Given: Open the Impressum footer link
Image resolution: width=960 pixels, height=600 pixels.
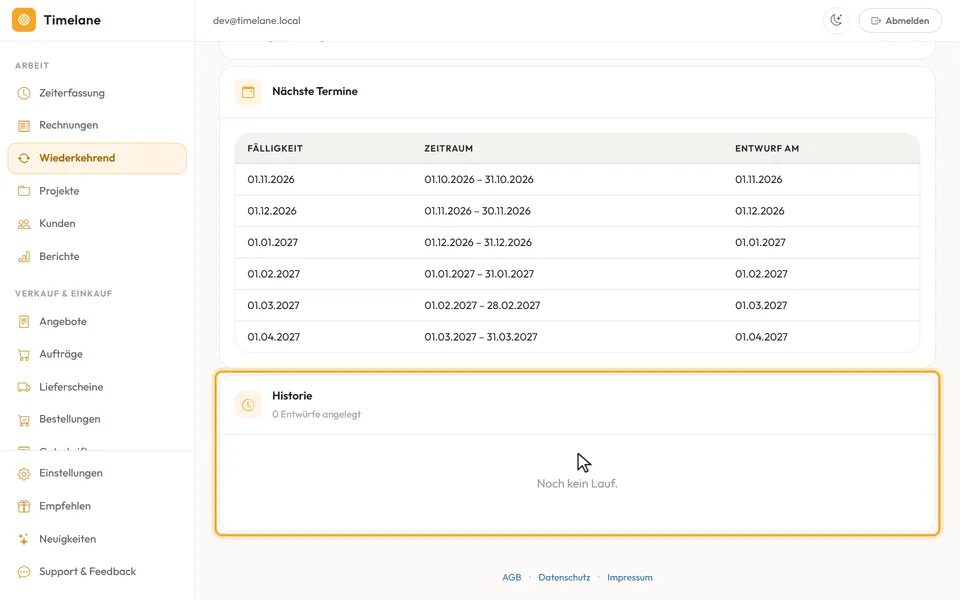Looking at the screenshot, I should point(630,577).
